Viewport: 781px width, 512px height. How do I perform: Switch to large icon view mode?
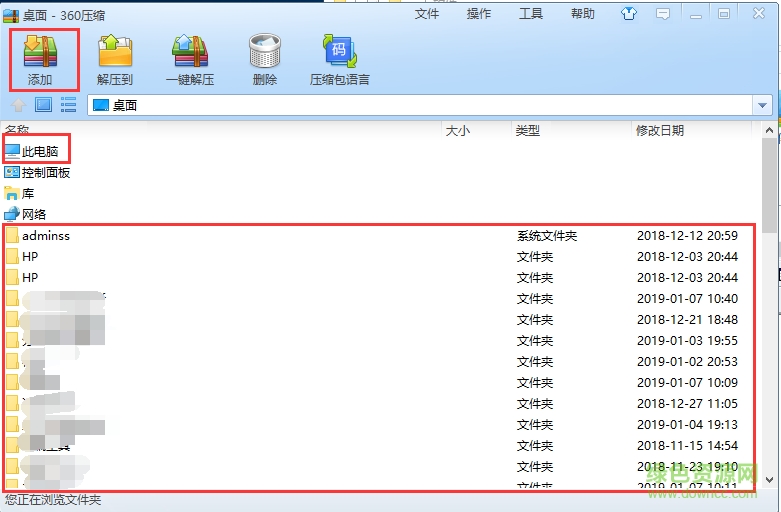click(43, 105)
